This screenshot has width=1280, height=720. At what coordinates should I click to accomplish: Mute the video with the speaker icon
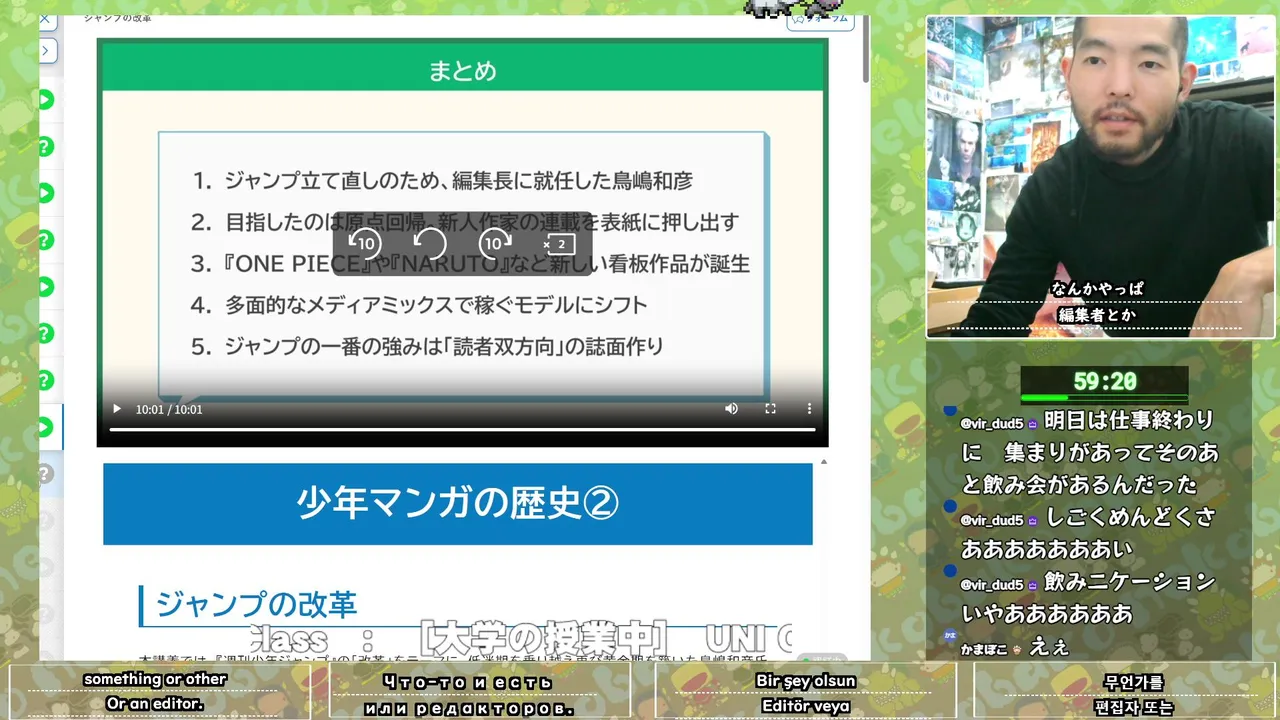[731, 408]
